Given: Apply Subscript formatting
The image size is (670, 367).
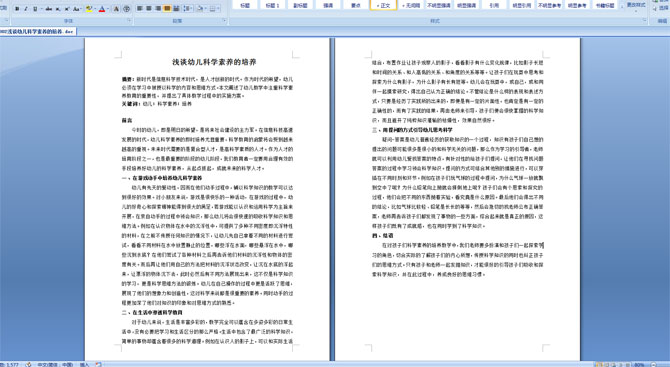Looking at the screenshot, I should [58, 9].
